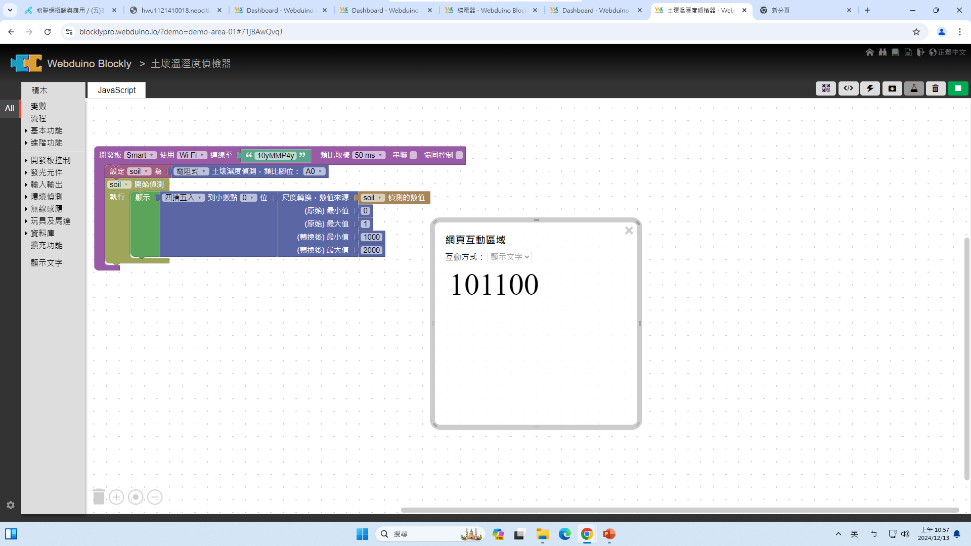Toggle the 串聯 checkbox on board block
971x546 pixels.
click(x=413, y=156)
